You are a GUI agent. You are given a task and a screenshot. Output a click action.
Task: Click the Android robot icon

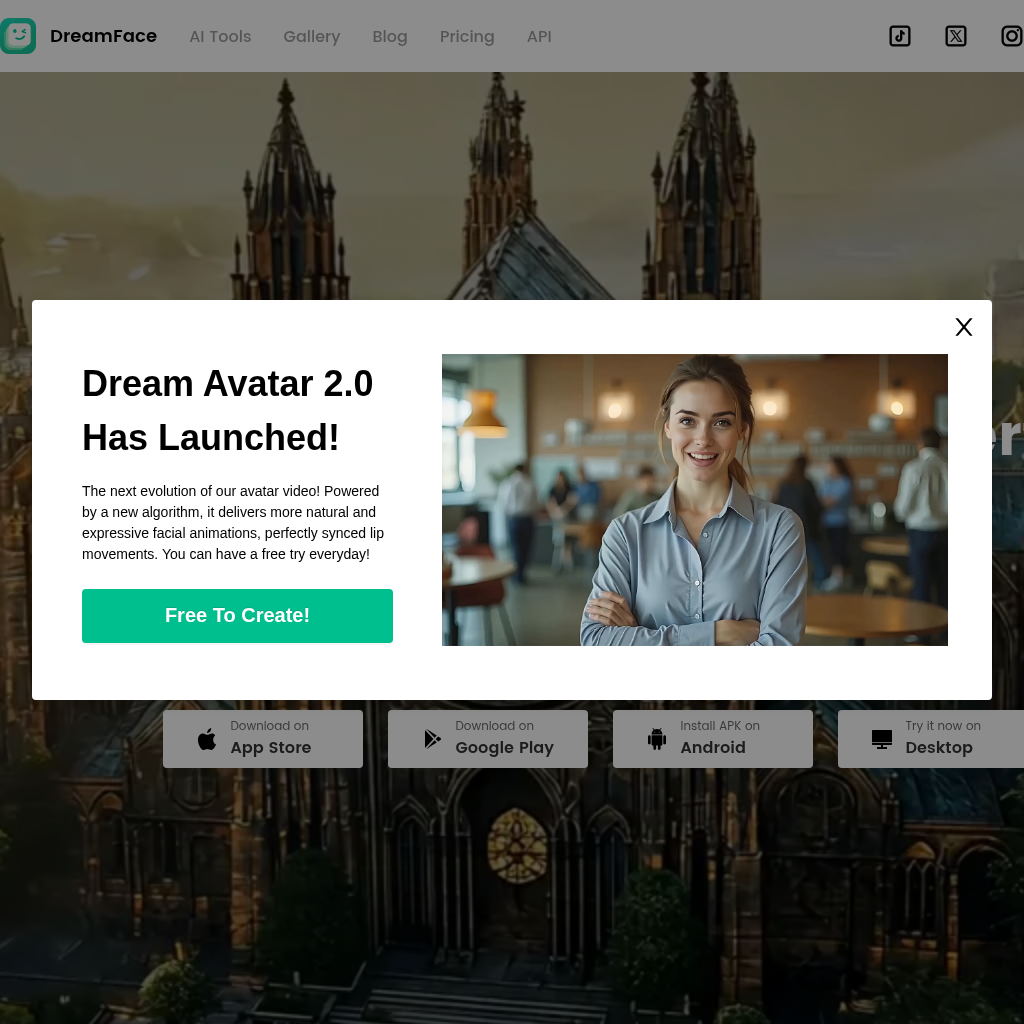(x=657, y=738)
